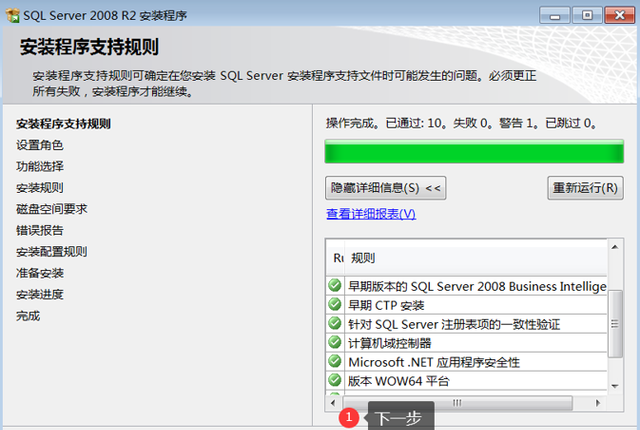This screenshot has width=640, height=430.
Task: Click green check beside 针对 SQL Server 注册表项的一致性验证
Action: pos(335,323)
